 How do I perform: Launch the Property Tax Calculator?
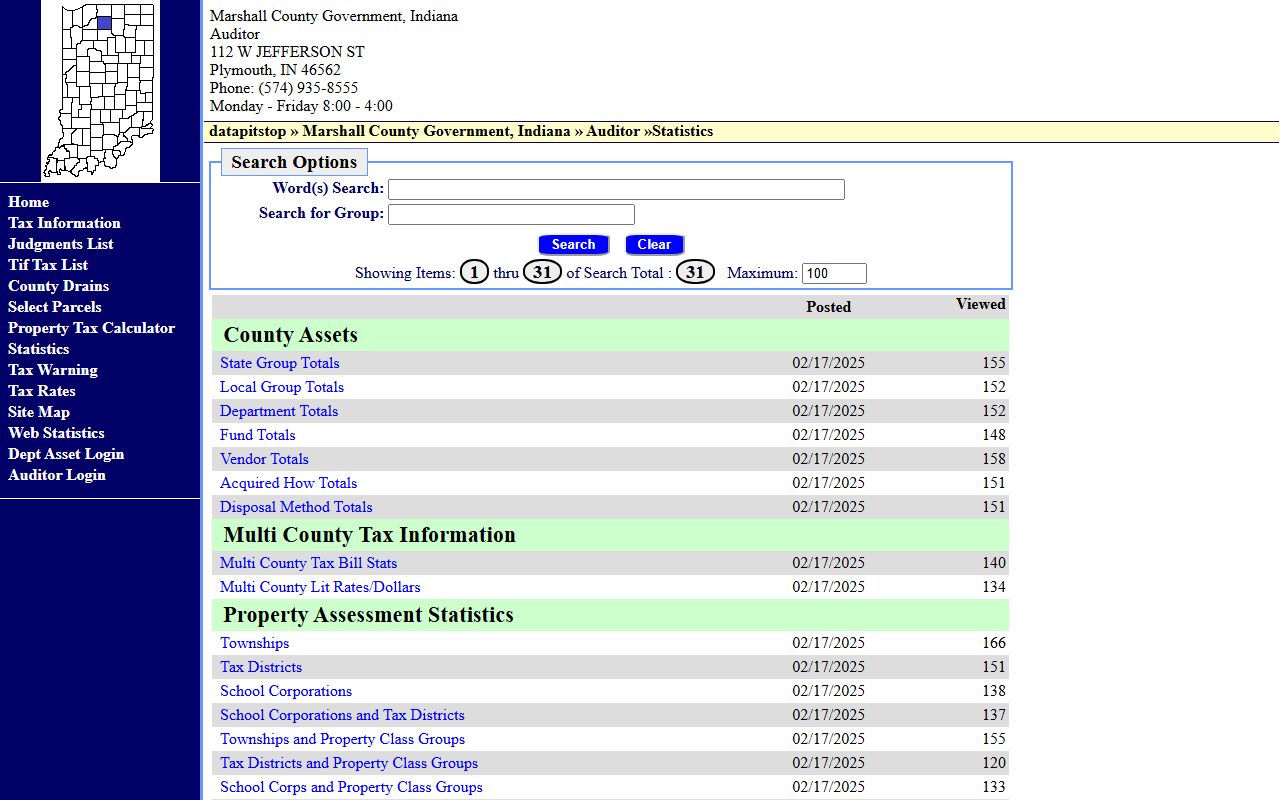(91, 328)
